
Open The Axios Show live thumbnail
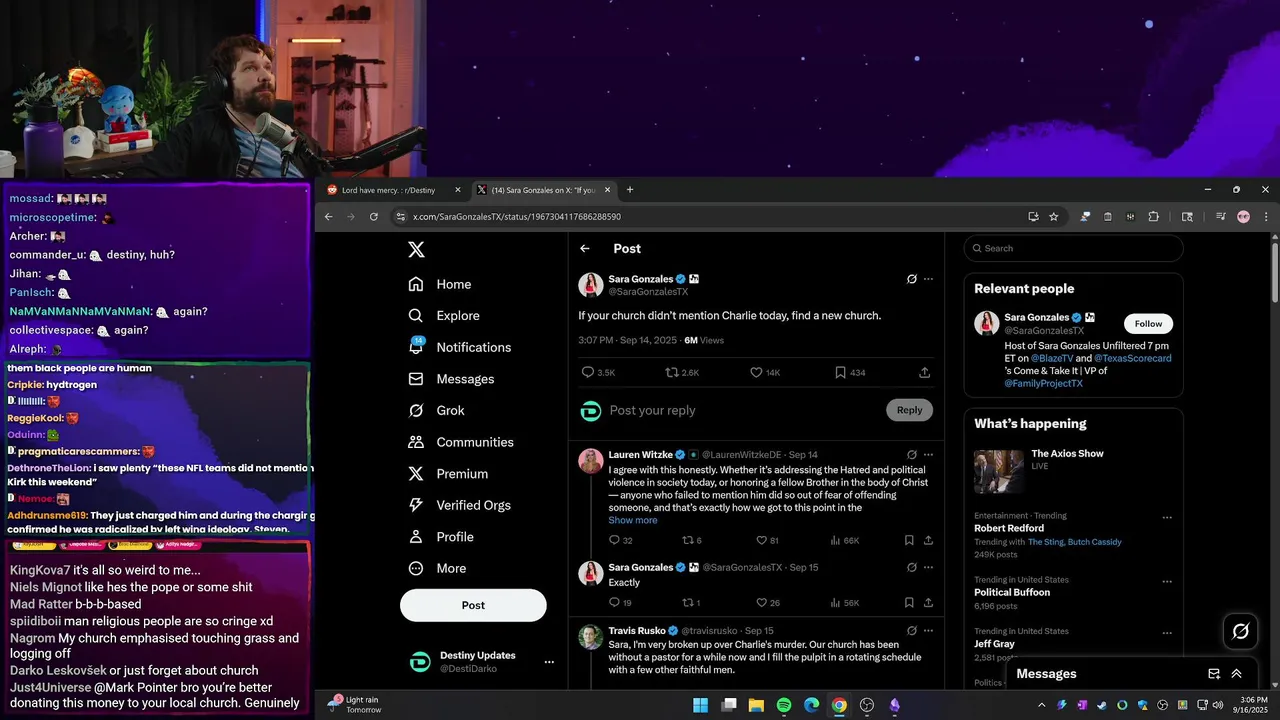tap(999, 471)
